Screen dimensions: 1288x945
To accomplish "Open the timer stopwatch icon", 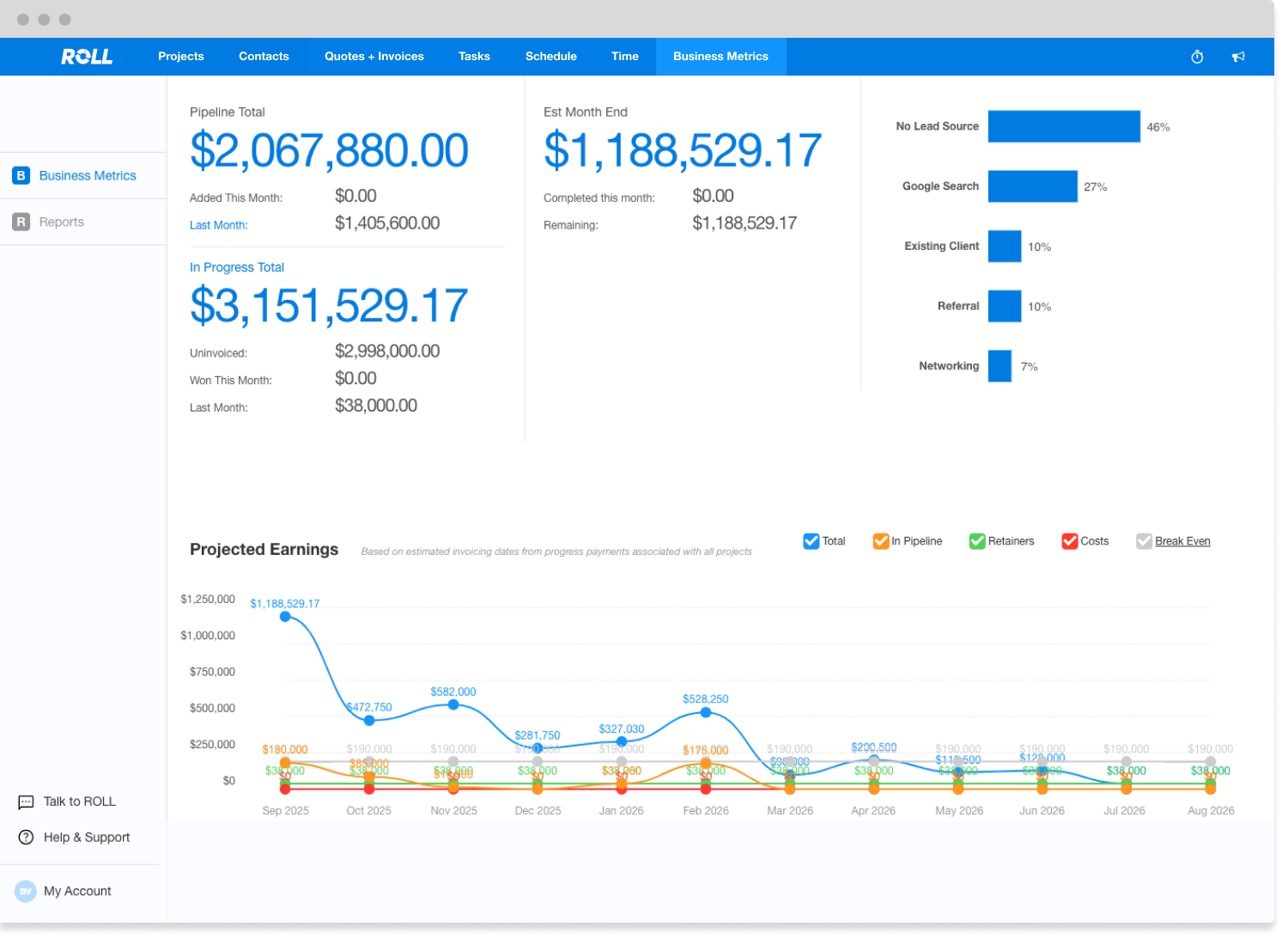I will (1197, 57).
